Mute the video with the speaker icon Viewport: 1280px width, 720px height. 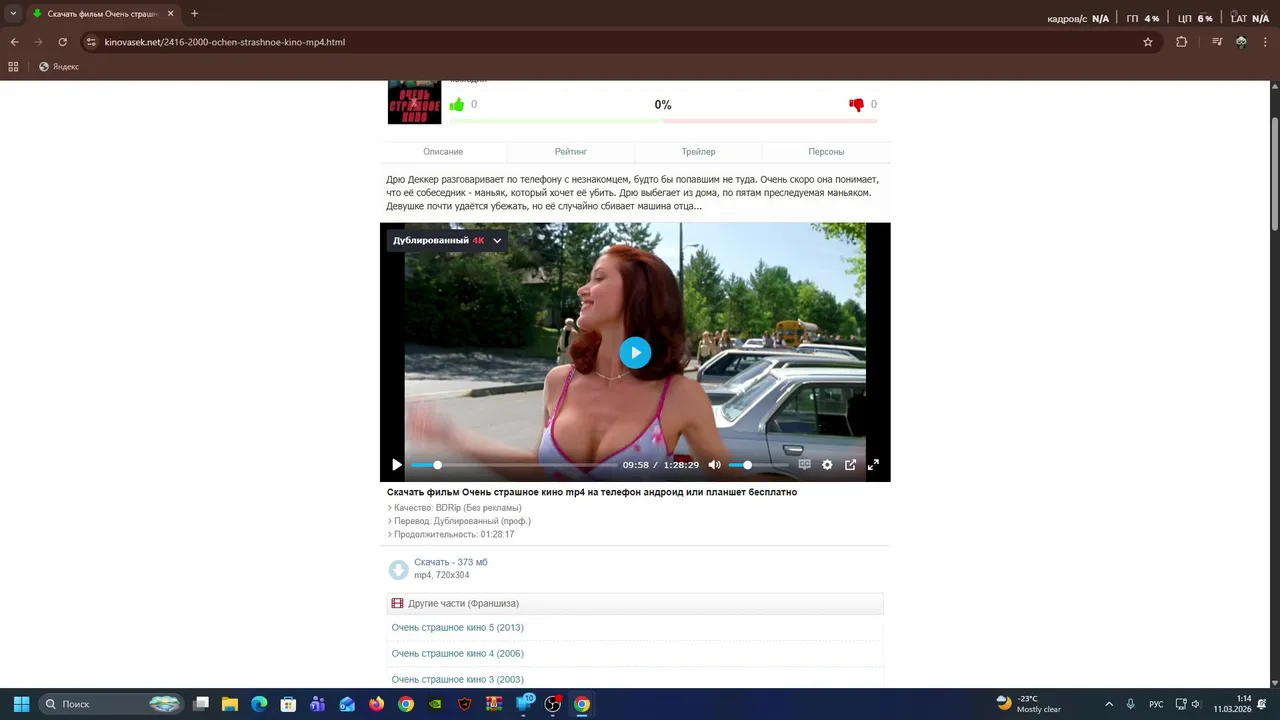714,465
